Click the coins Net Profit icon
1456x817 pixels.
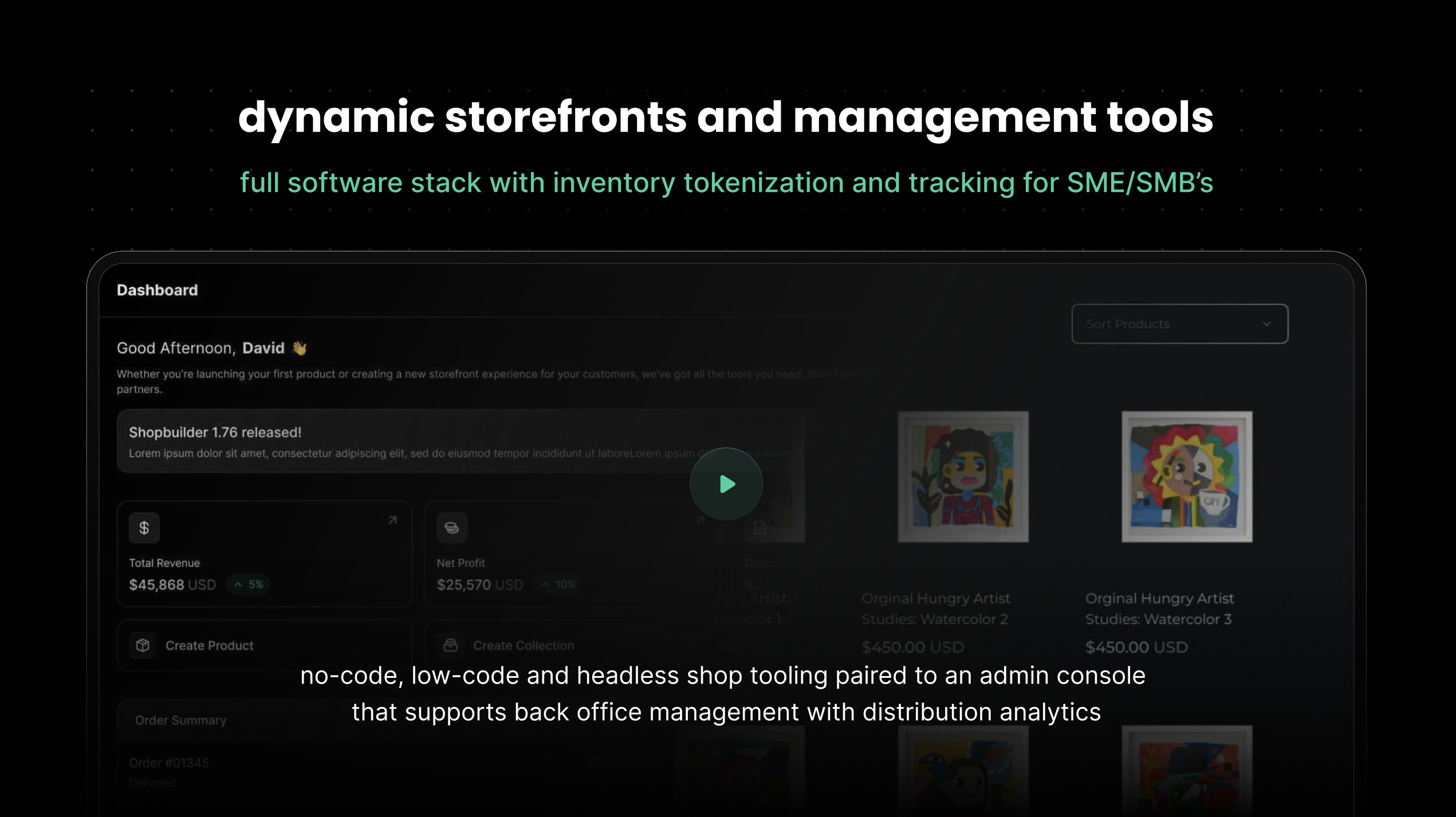451,528
